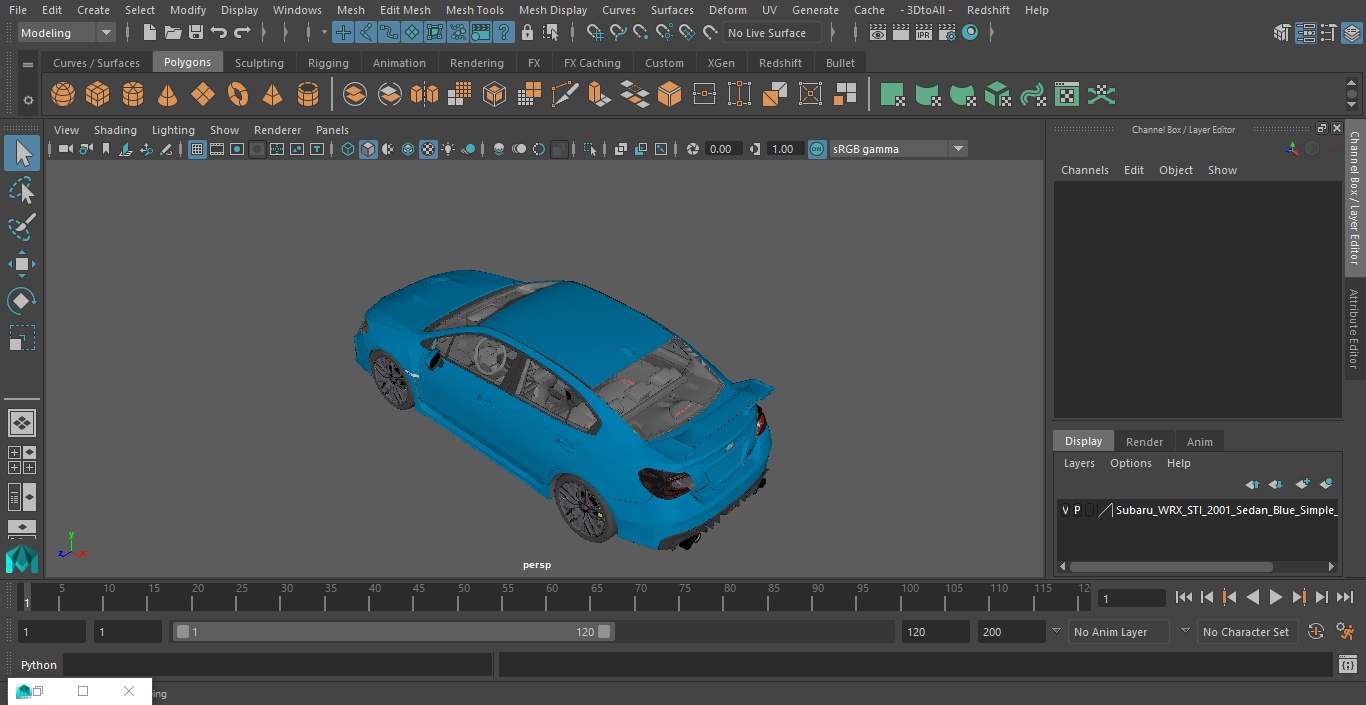Step back one frame

pos(1207,597)
